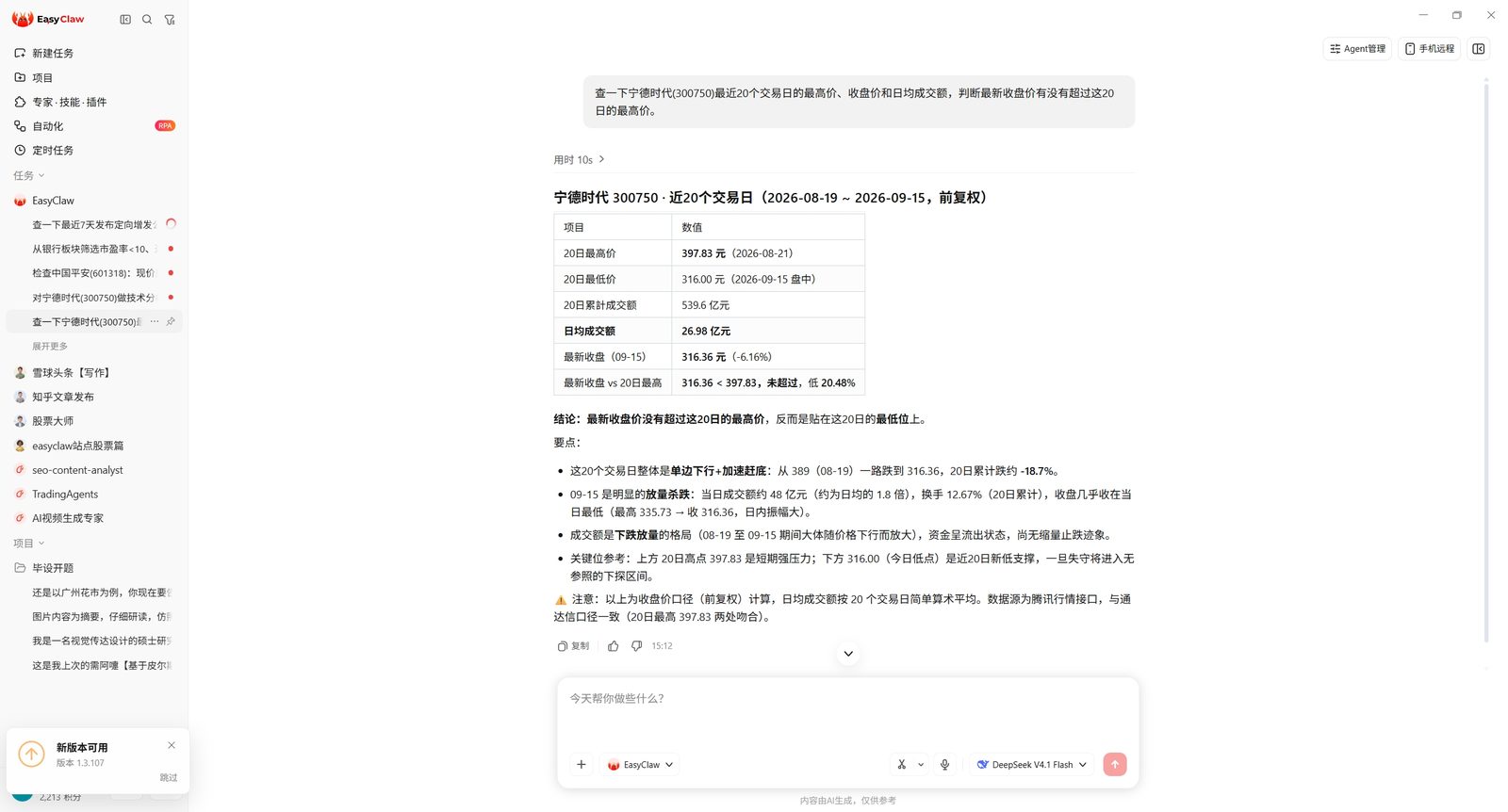
Task: Open task 检查中国平安(601318)
Action: point(94,273)
